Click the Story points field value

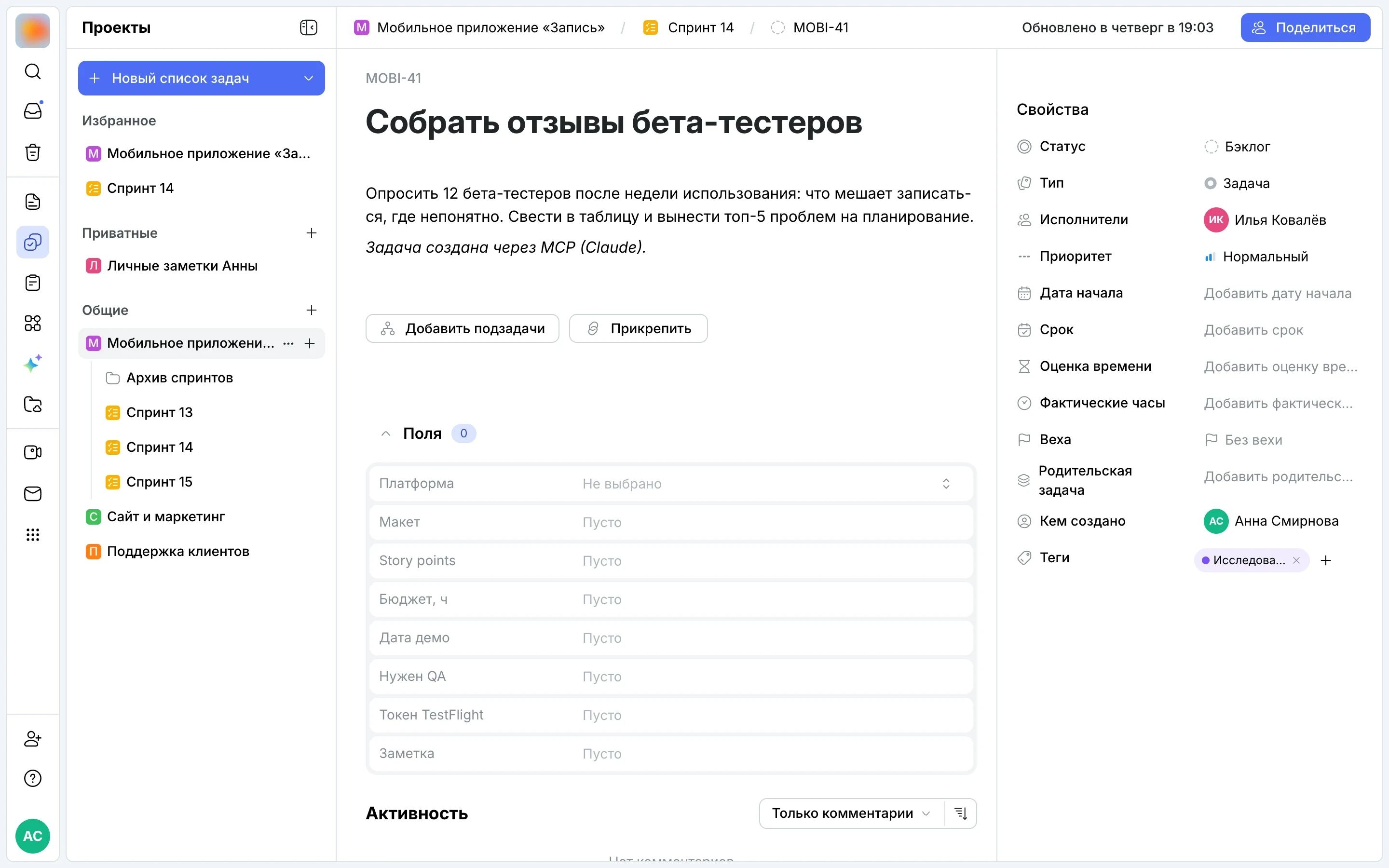pos(602,561)
